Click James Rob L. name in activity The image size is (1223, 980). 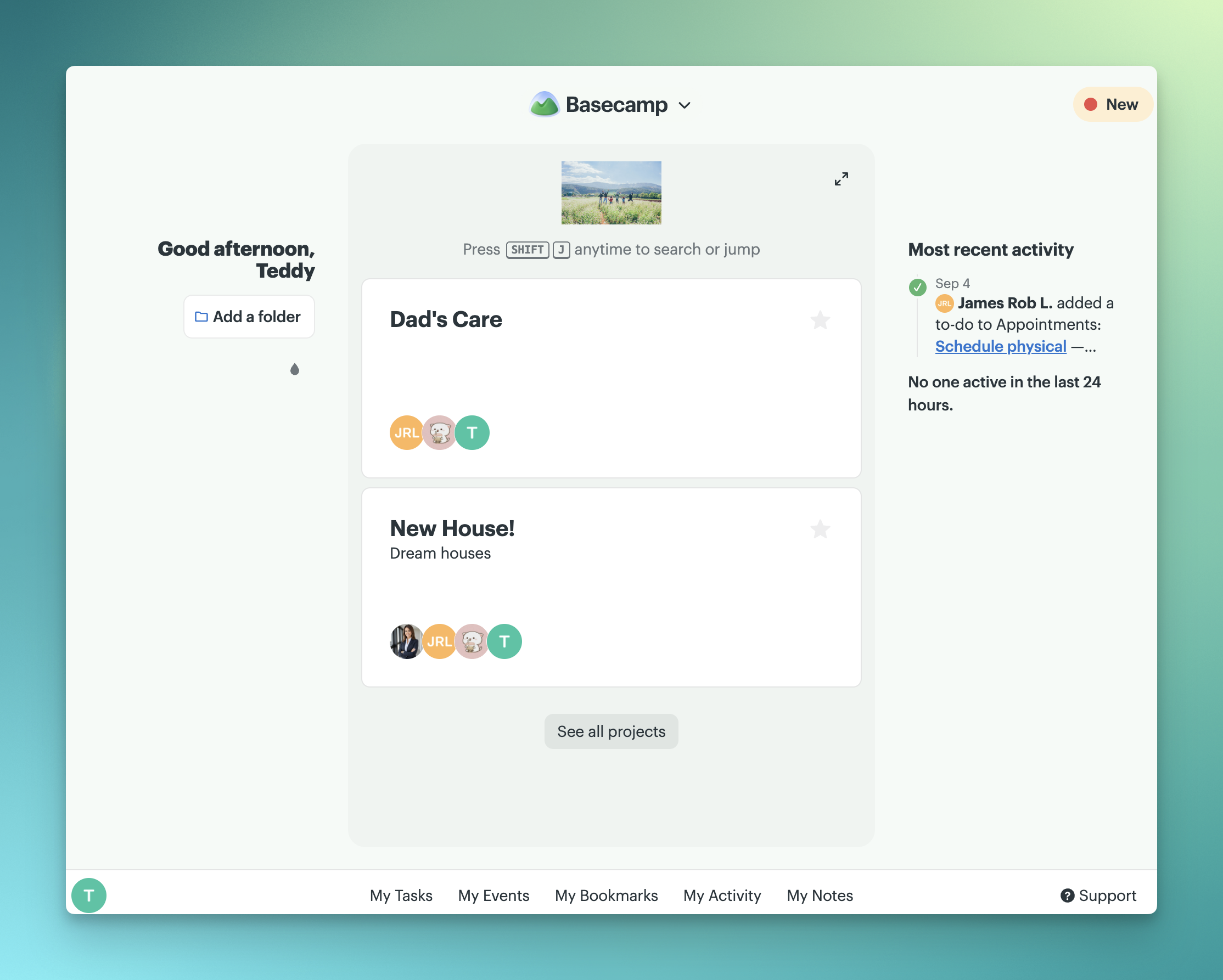tap(1005, 303)
